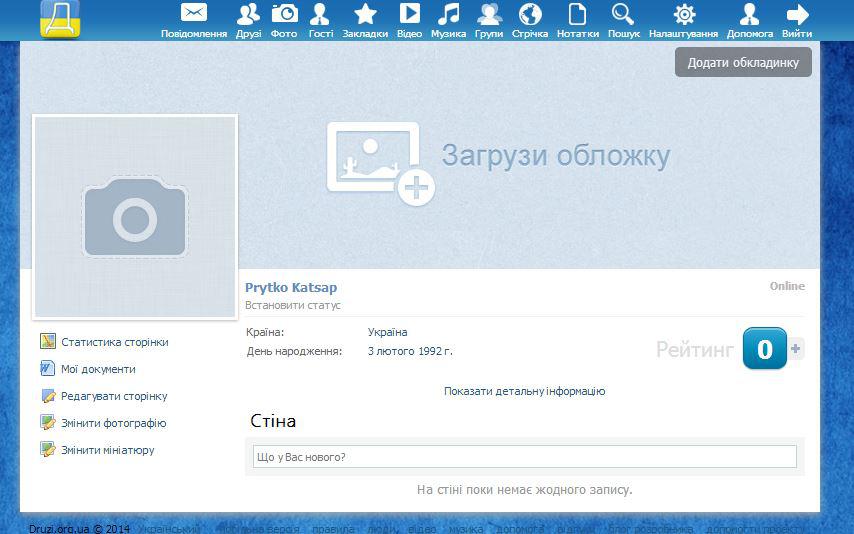Click the rating value 0 badge
This screenshot has width=854, height=534.
pyautogui.click(x=765, y=349)
